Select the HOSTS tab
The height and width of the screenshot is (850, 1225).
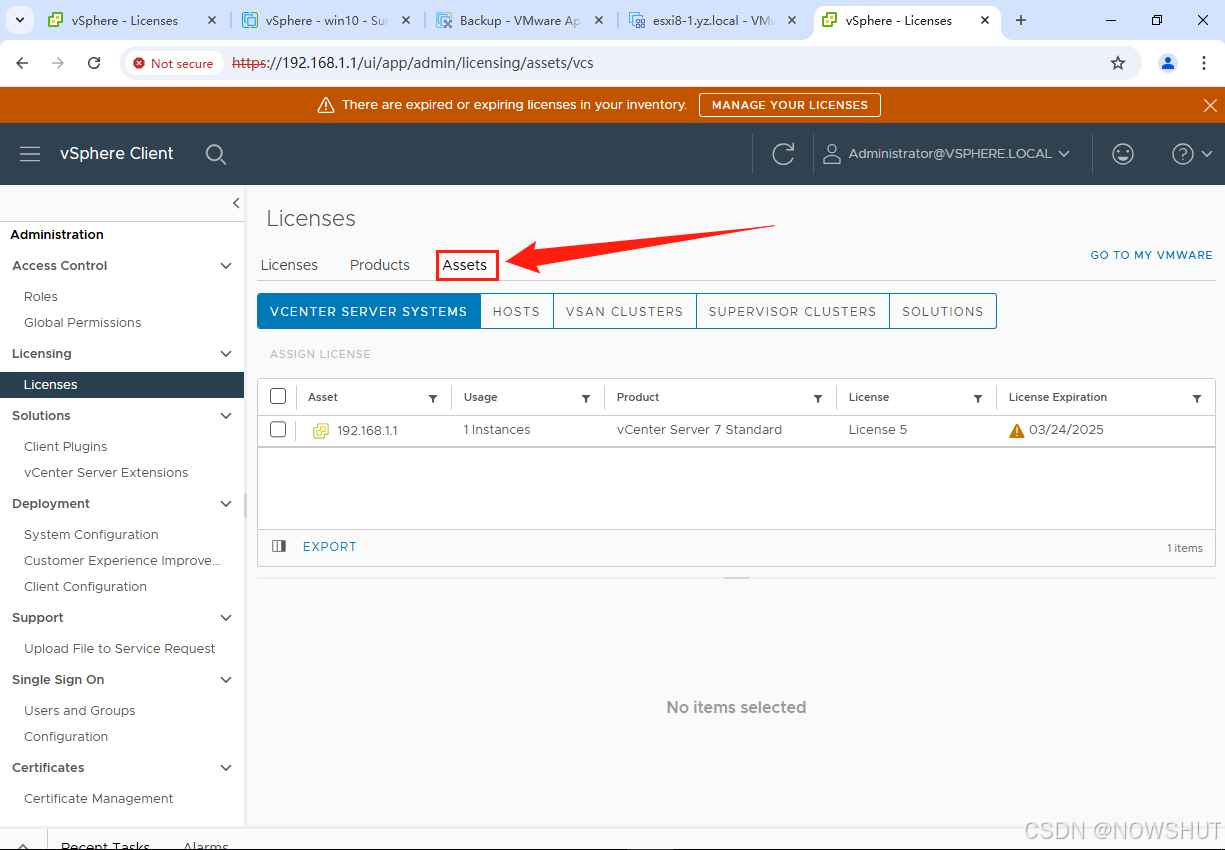tap(516, 311)
